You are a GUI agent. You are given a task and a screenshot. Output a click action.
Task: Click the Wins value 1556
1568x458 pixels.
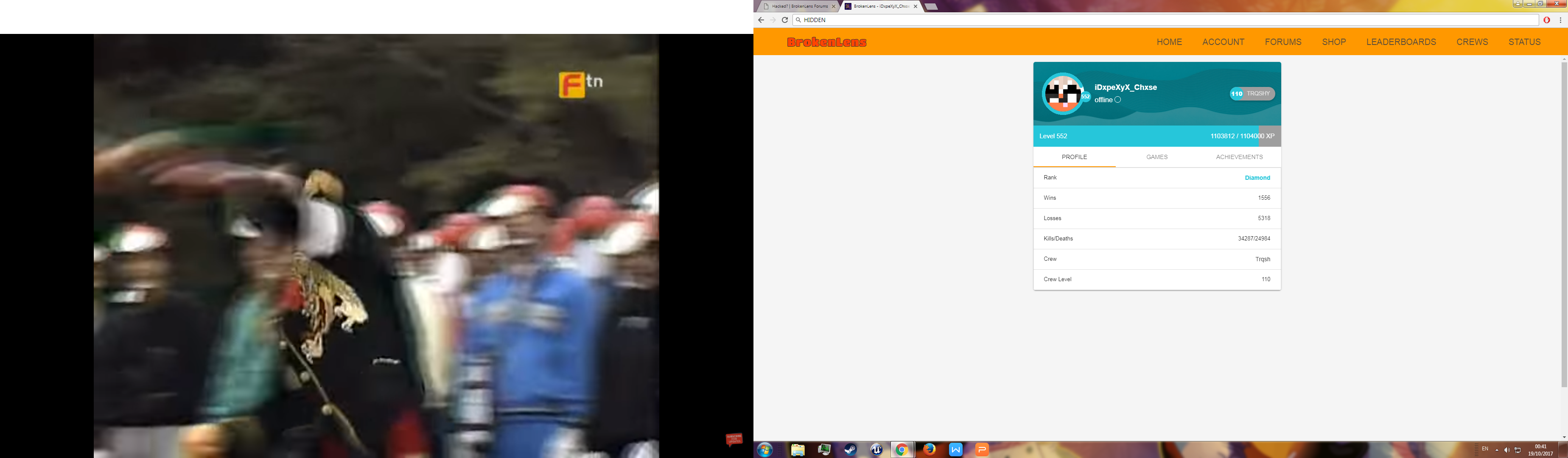point(1264,198)
